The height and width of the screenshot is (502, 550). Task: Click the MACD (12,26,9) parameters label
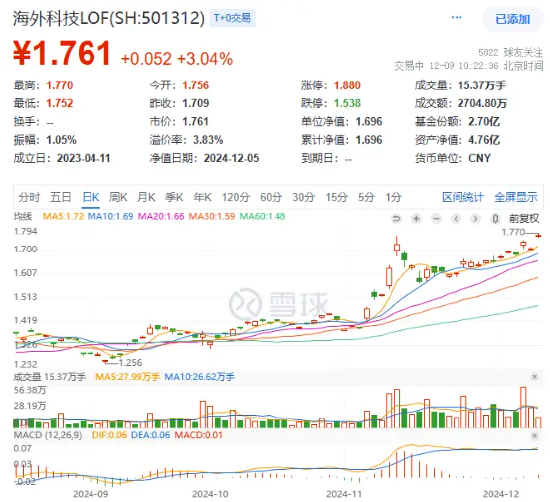[x=48, y=435]
